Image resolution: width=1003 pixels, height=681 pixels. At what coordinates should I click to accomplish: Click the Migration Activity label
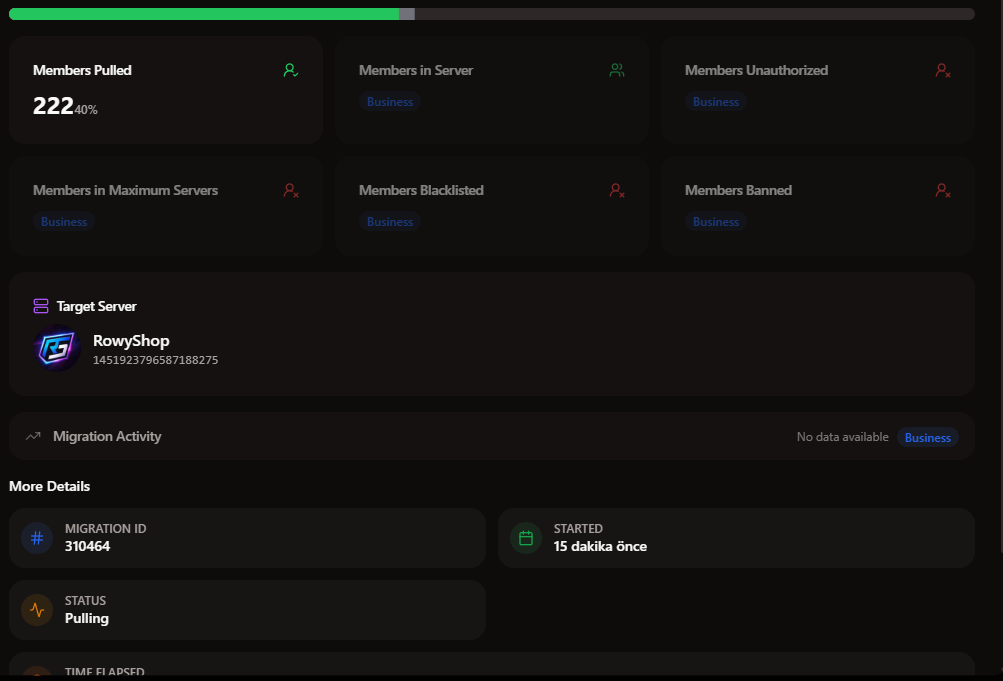[x=107, y=436]
